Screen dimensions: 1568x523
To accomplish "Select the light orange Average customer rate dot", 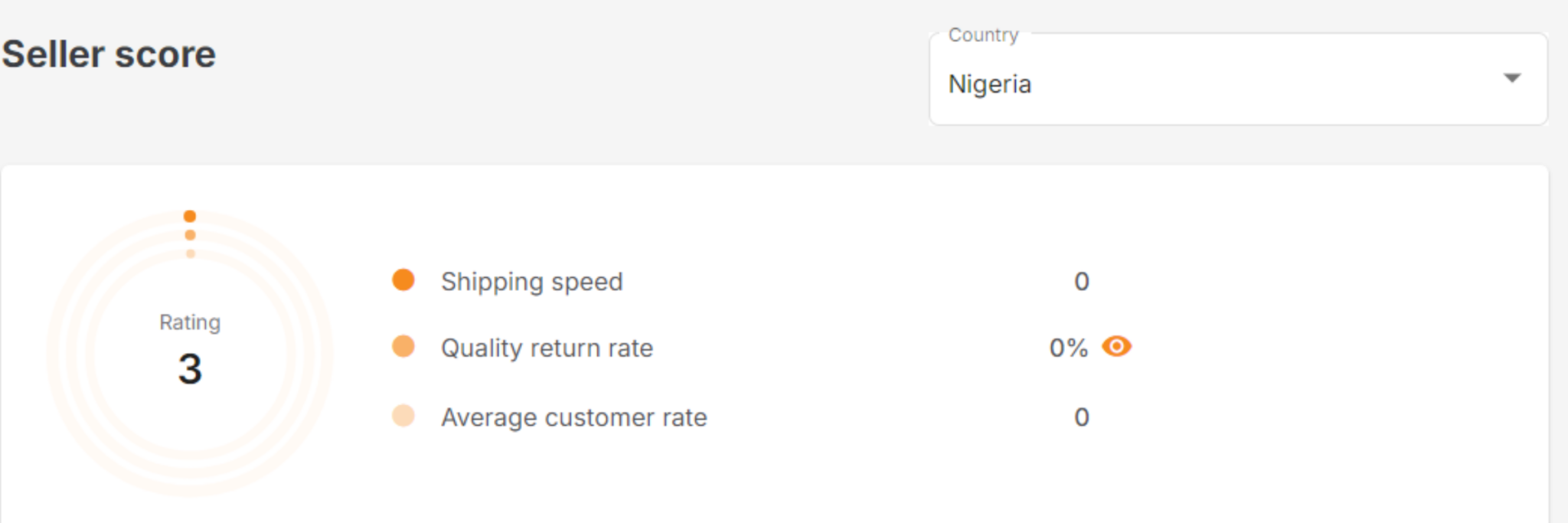I will [x=403, y=417].
